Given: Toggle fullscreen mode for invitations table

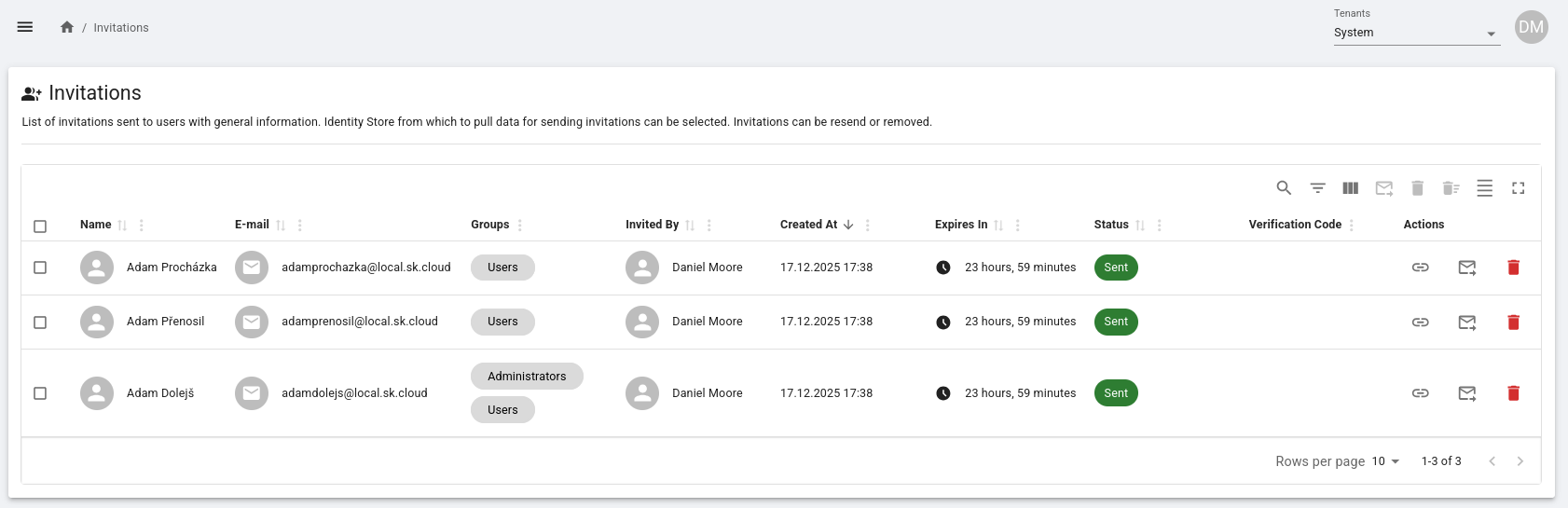Looking at the screenshot, I should tap(1518, 188).
